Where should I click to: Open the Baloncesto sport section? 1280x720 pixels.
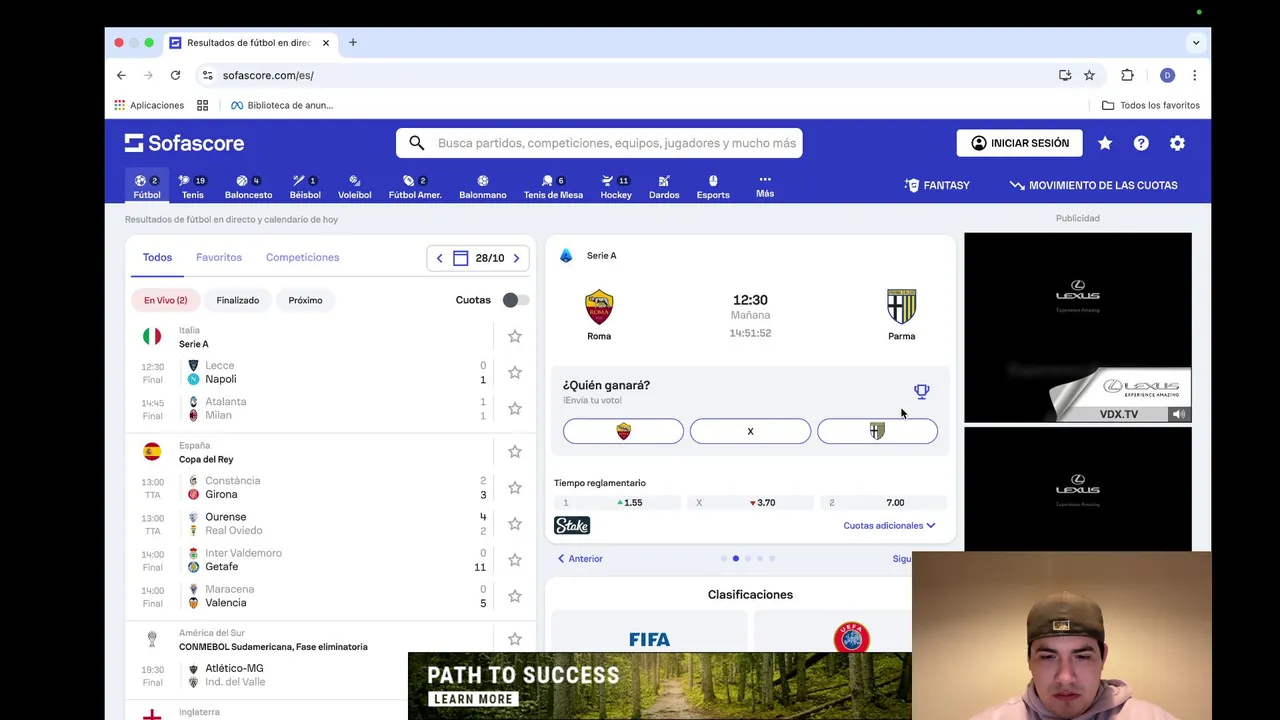248,186
